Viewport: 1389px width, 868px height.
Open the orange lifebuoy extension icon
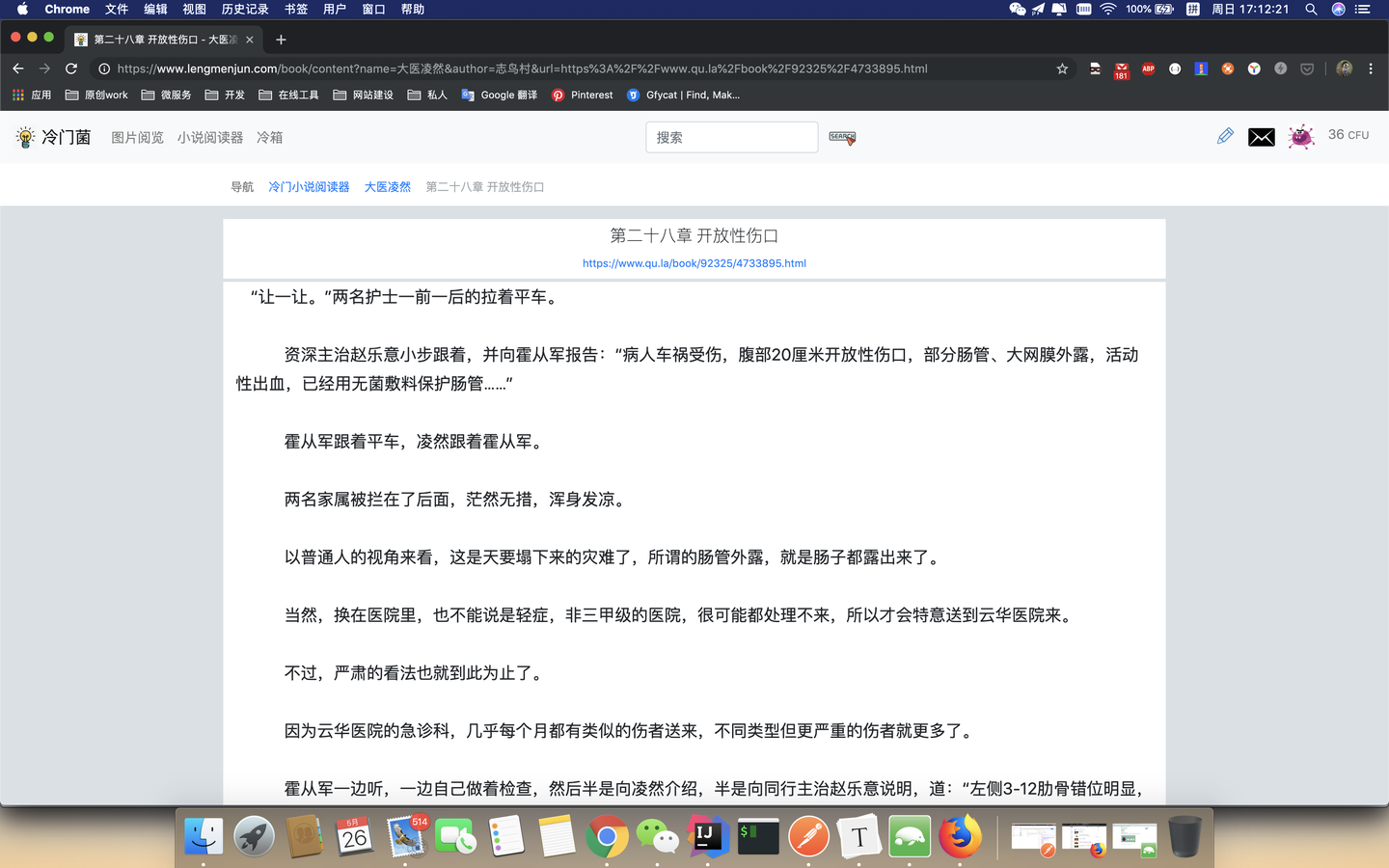click(x=1228, y=68)
